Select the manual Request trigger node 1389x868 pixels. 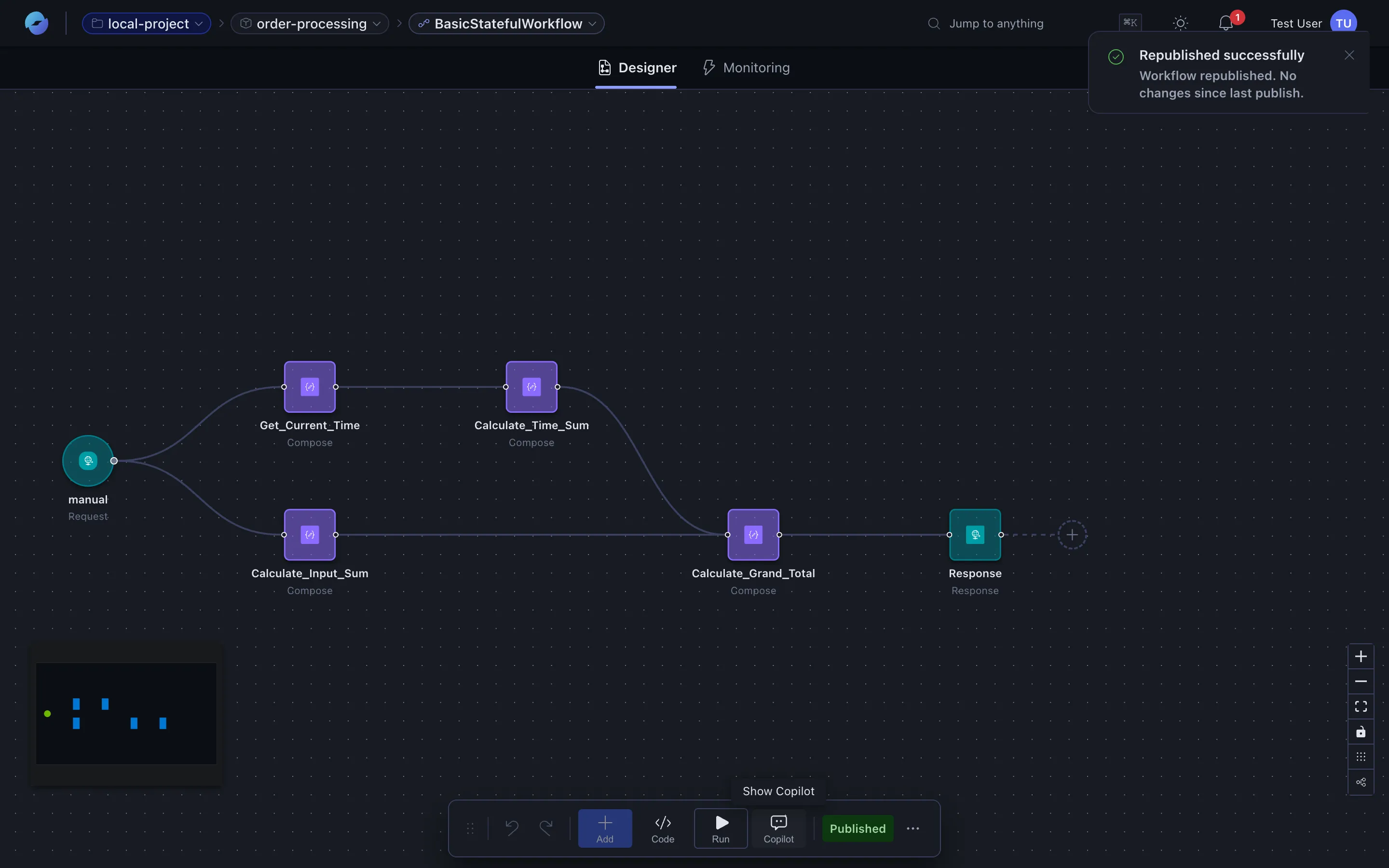[x=88, y=461]
